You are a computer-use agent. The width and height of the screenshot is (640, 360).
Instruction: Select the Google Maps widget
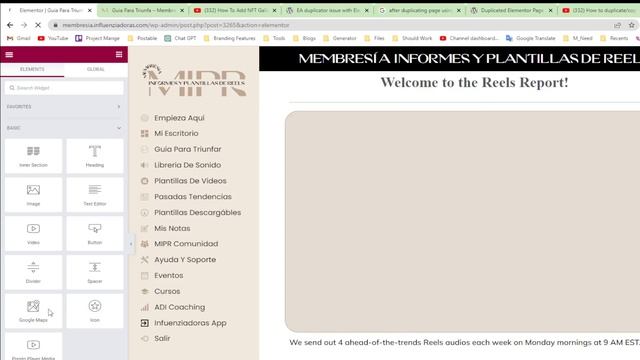pyautogui.click(x=33, y=311)
